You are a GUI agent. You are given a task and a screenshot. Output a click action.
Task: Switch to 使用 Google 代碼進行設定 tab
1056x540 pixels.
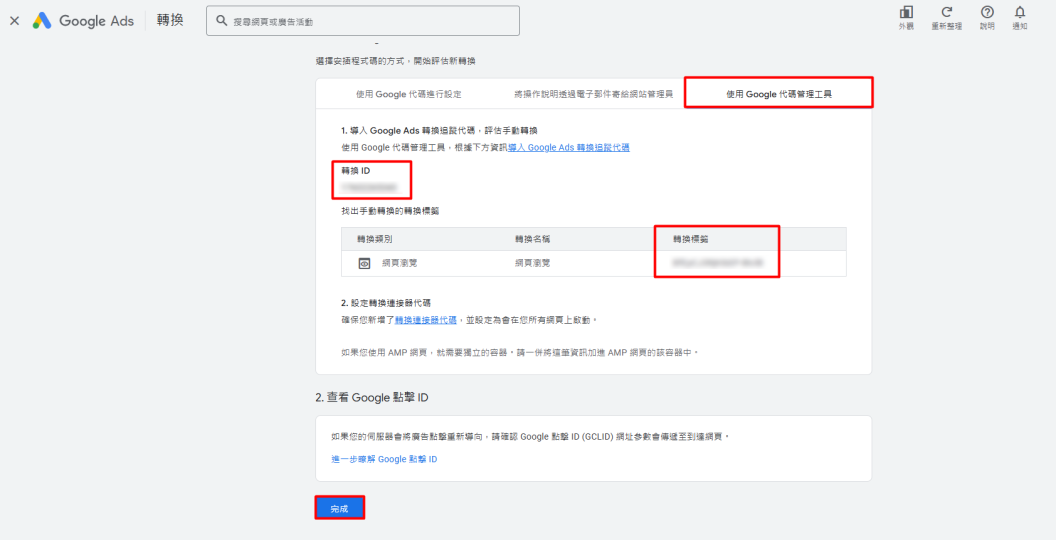pyautogui.click(x=408, y=94)
